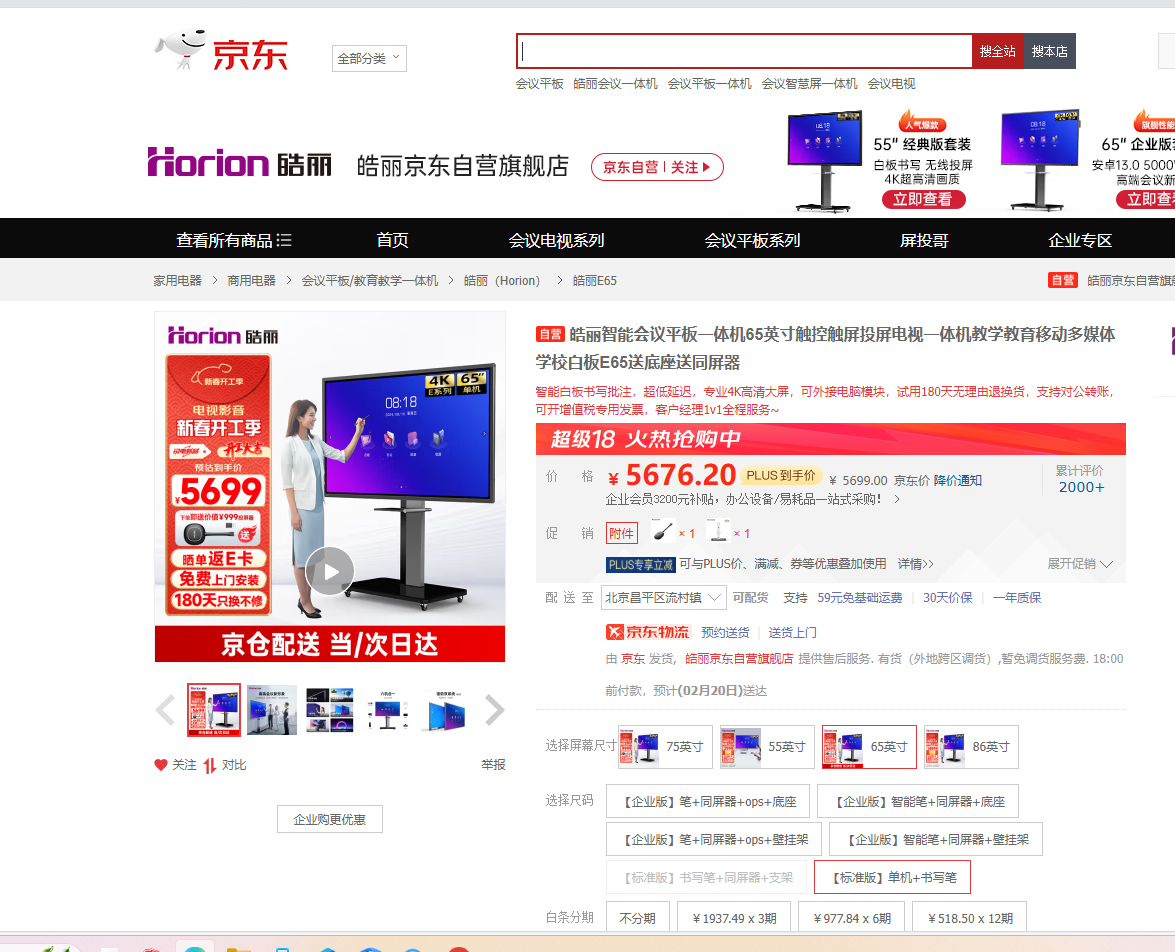Open delivery address dropdown 北京昌平区流村镇
The width and height of the screenshot is (1175, 952).
tap(664, 597)
